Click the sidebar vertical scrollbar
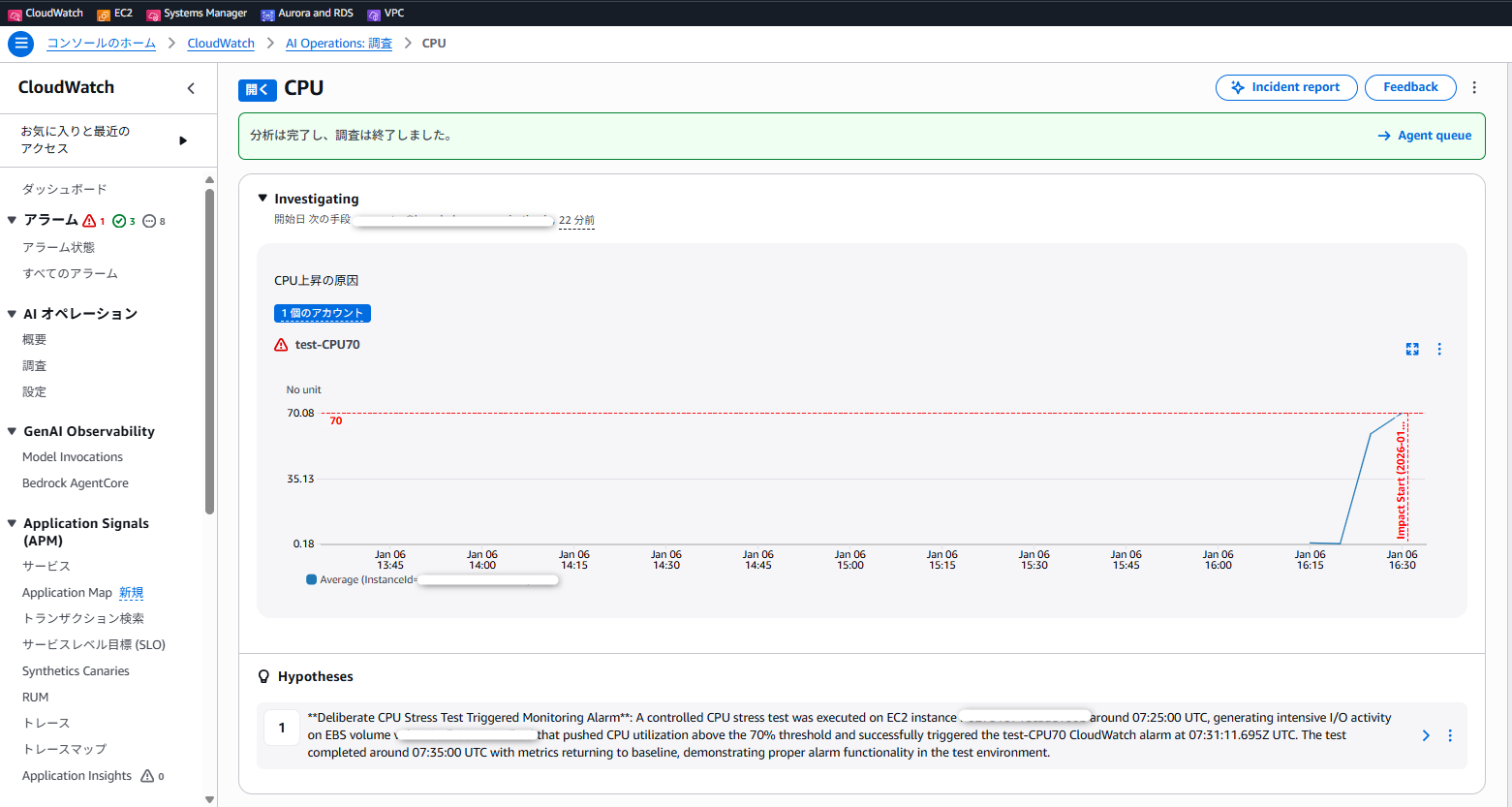This screenshot has height=807, width=1512. (209, 352)
